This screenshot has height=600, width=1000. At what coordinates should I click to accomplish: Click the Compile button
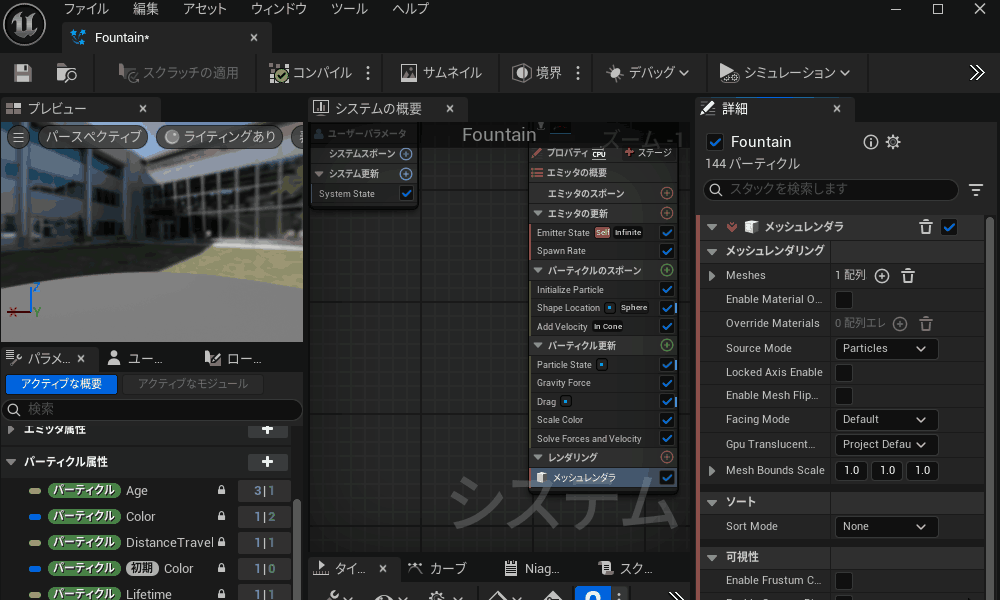point(310,73)
